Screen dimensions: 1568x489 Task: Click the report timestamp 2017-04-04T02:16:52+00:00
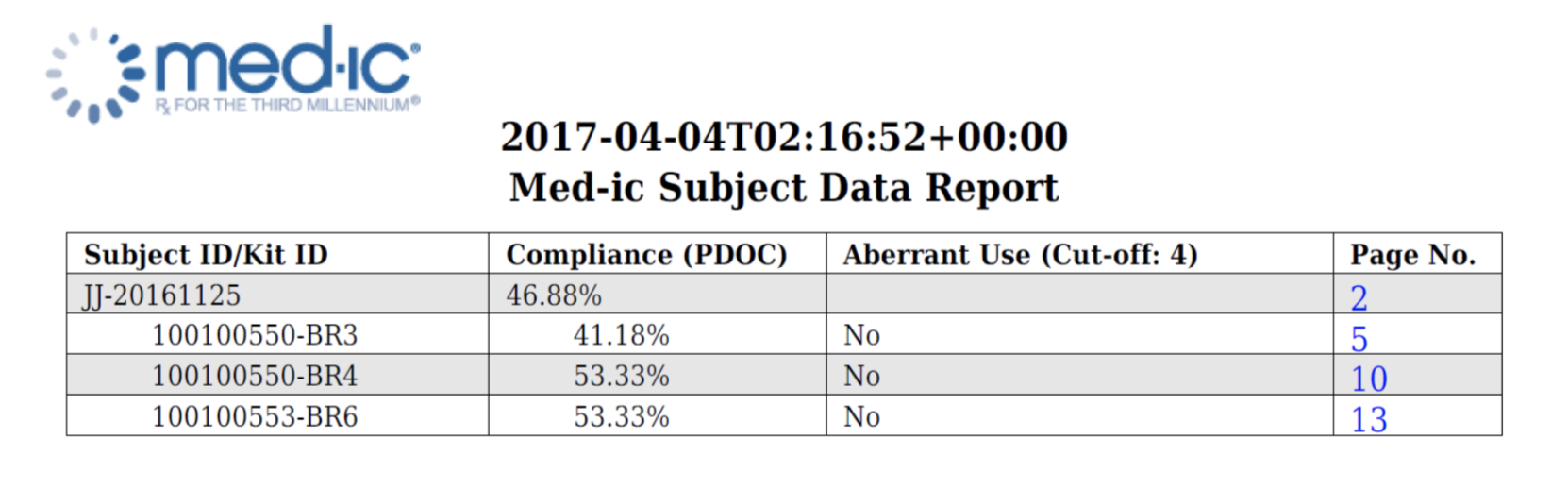pos(784,137)
